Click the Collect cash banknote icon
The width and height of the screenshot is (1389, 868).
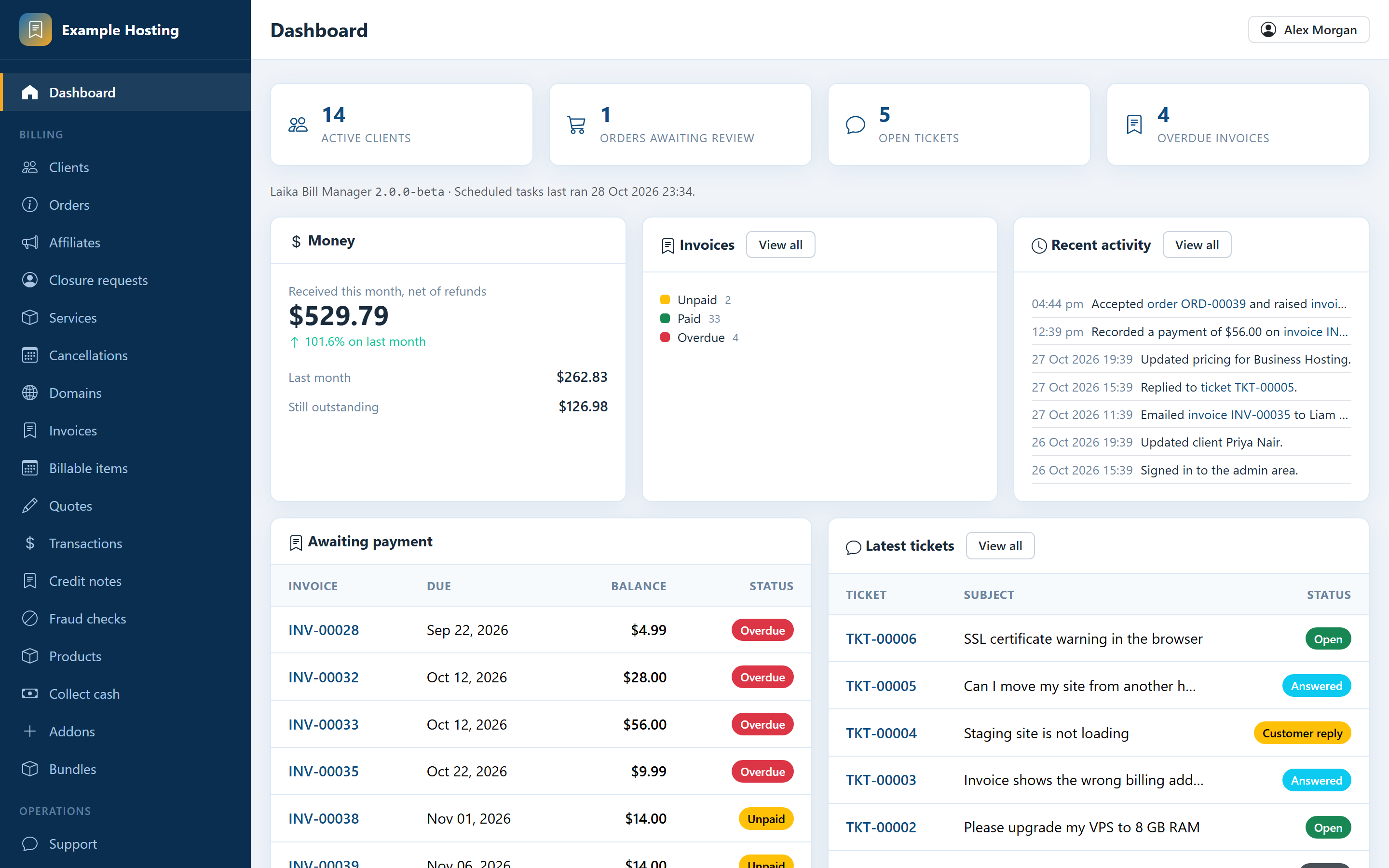30,693
